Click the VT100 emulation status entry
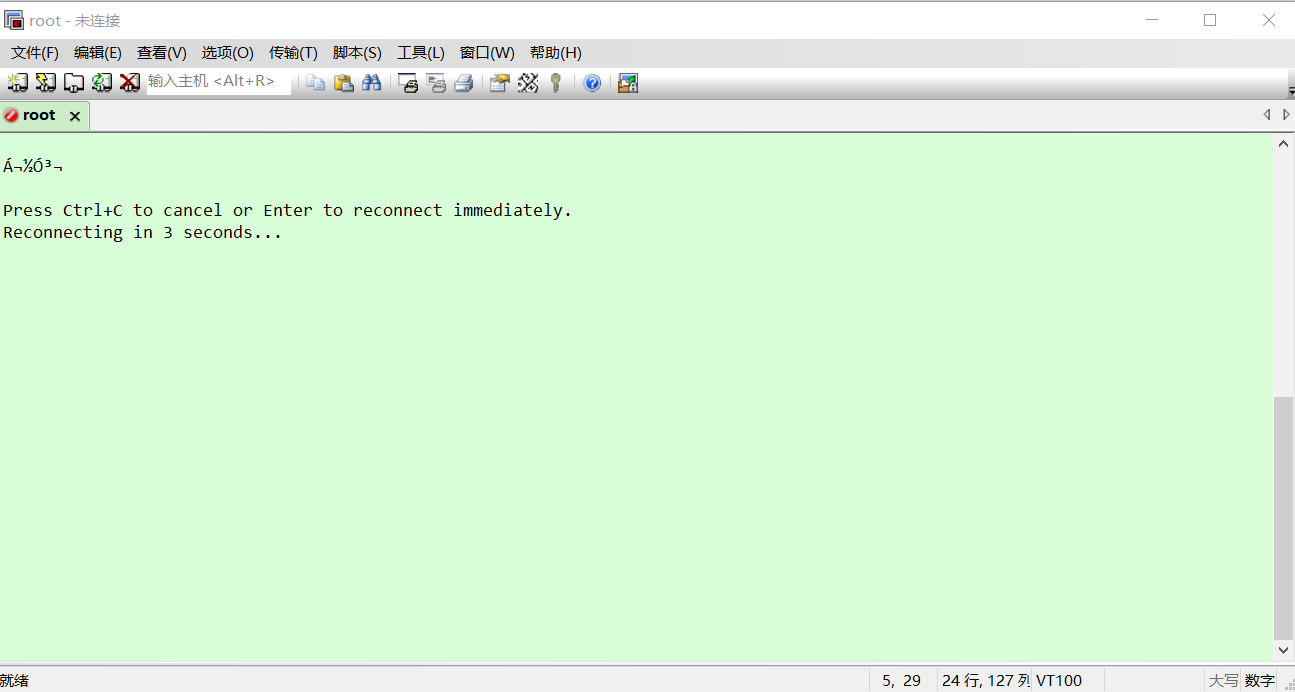1295x692 pixels. (1059, 681)
